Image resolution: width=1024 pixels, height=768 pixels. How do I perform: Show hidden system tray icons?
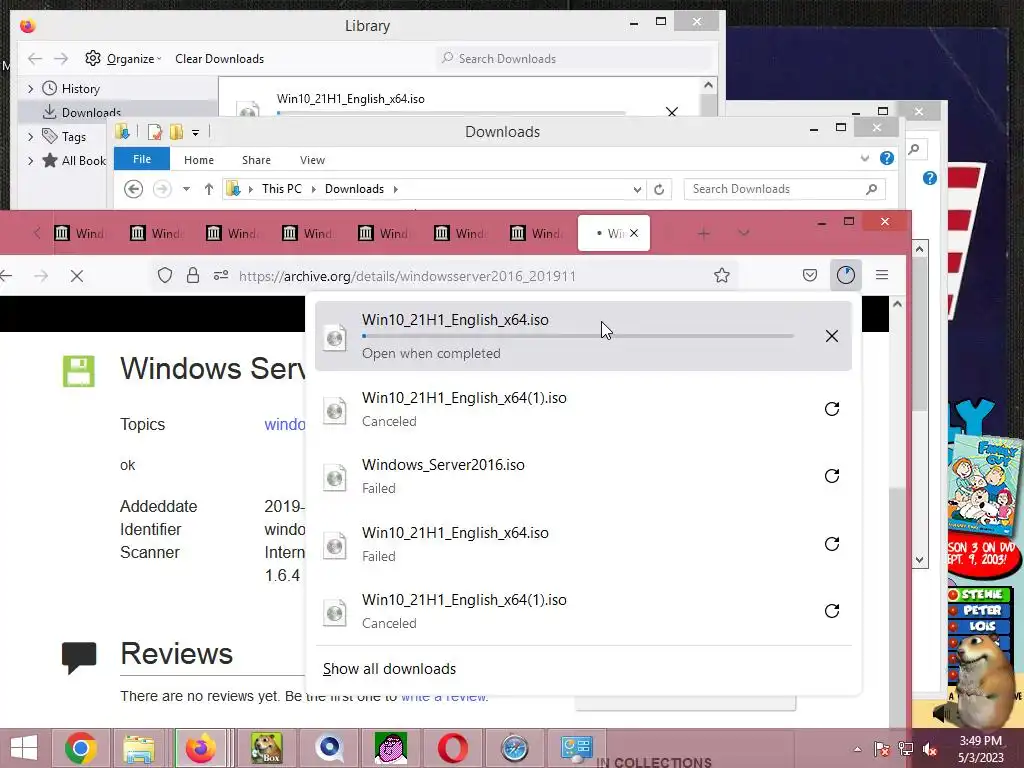click(x=857, y=749)
